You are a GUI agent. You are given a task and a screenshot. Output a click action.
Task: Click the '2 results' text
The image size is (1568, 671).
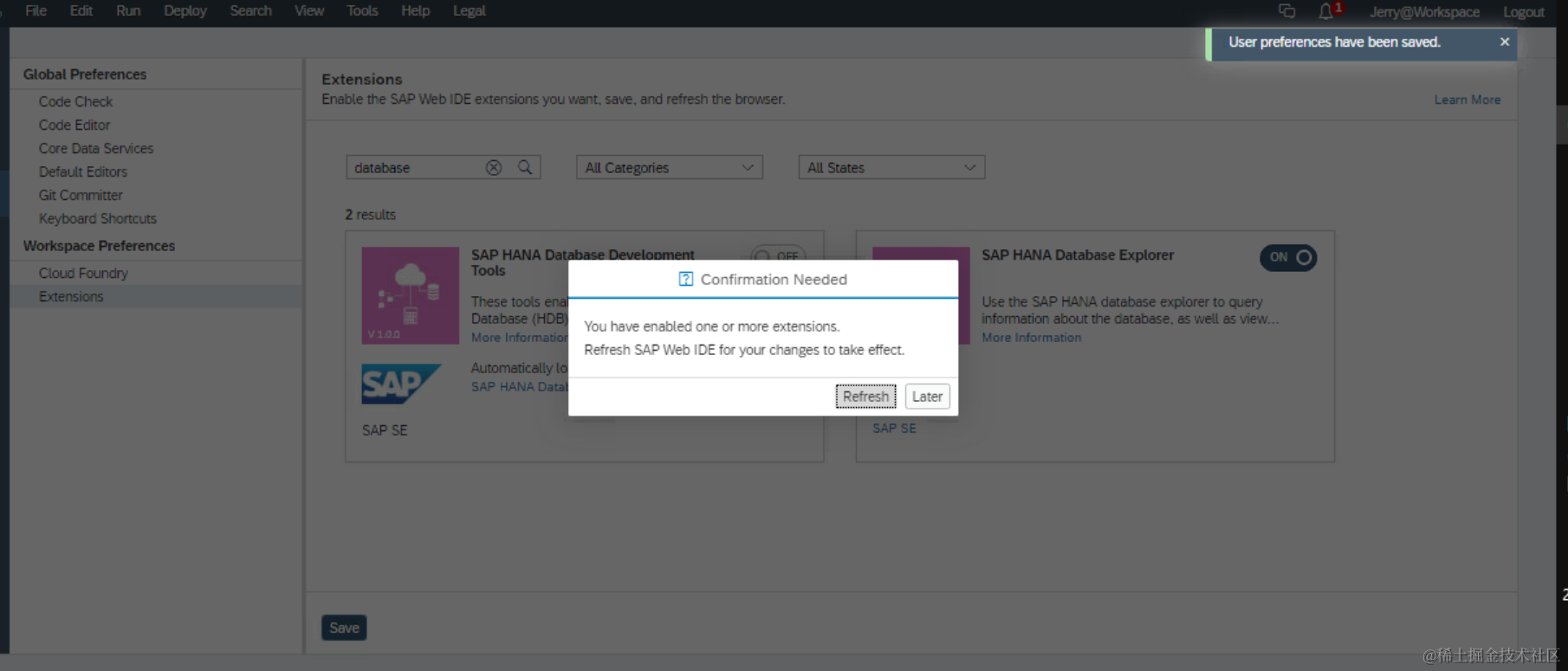pyautogui.click(x=371, y=215)
